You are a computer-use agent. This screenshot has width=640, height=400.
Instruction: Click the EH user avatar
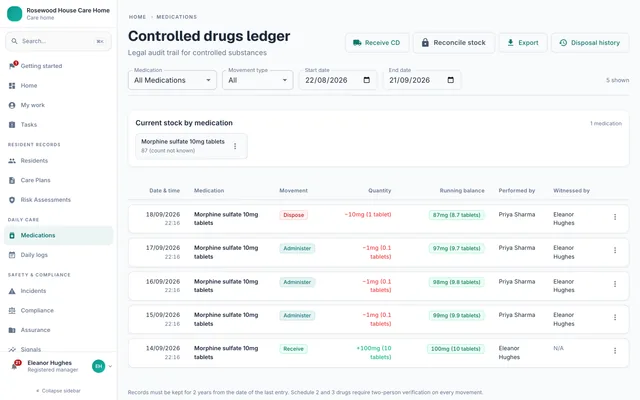pos(98,366)
